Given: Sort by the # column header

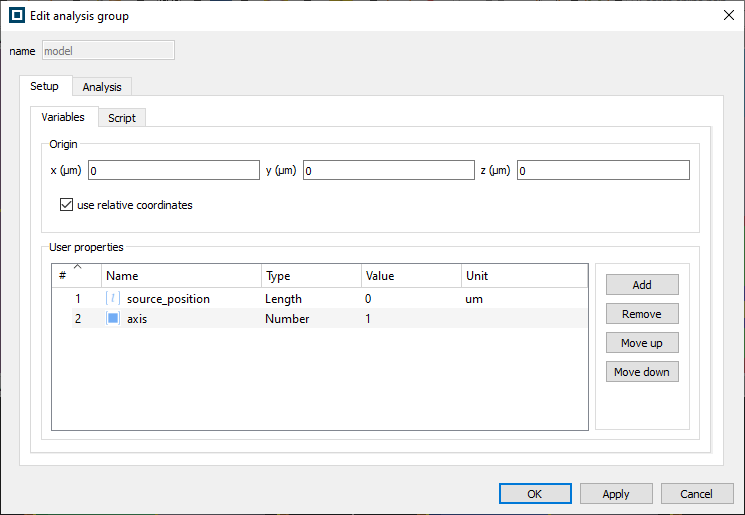Looking at the screenshot, I should tap(76, 275).
